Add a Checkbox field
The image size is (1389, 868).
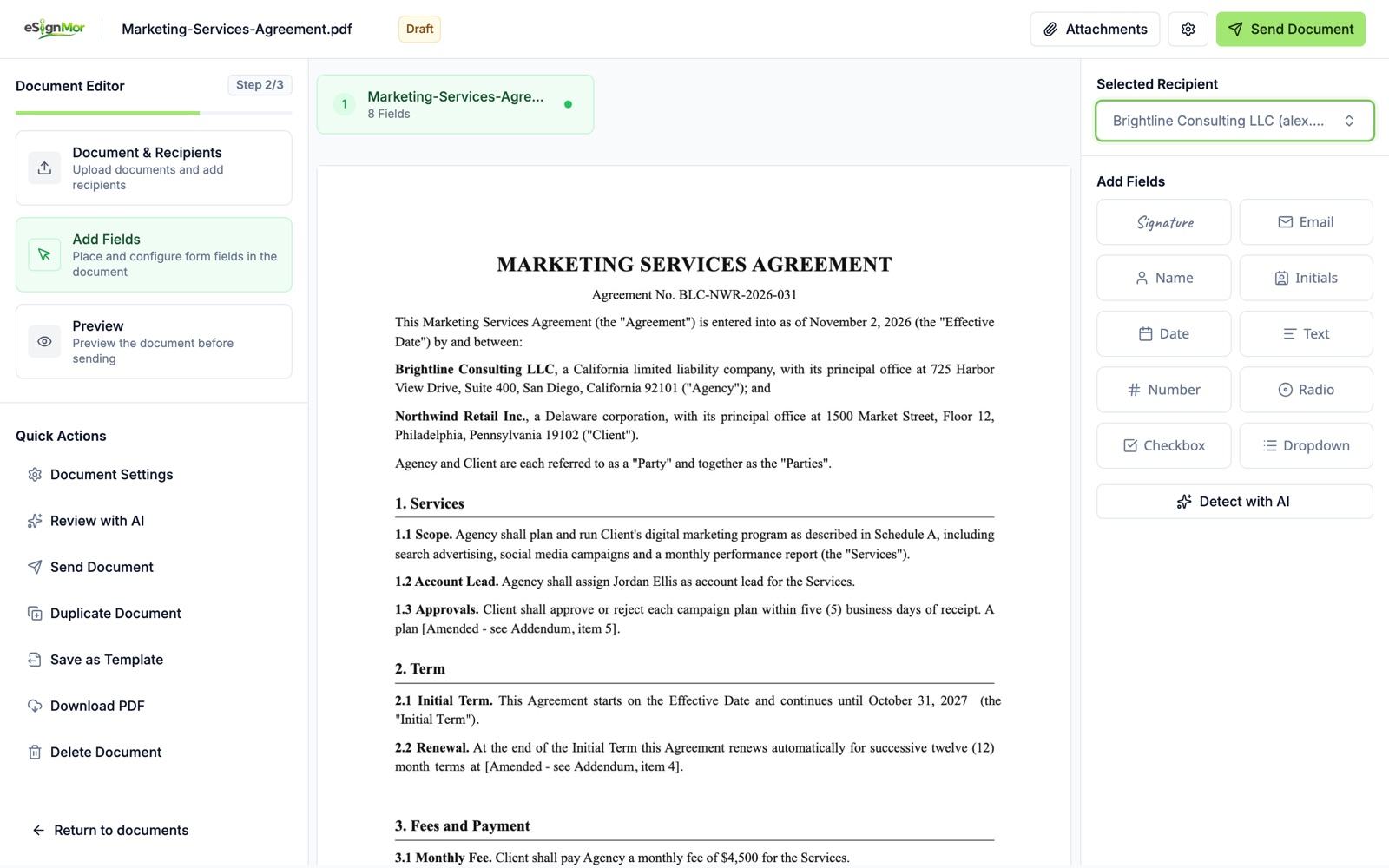(x=1163, y=445)
